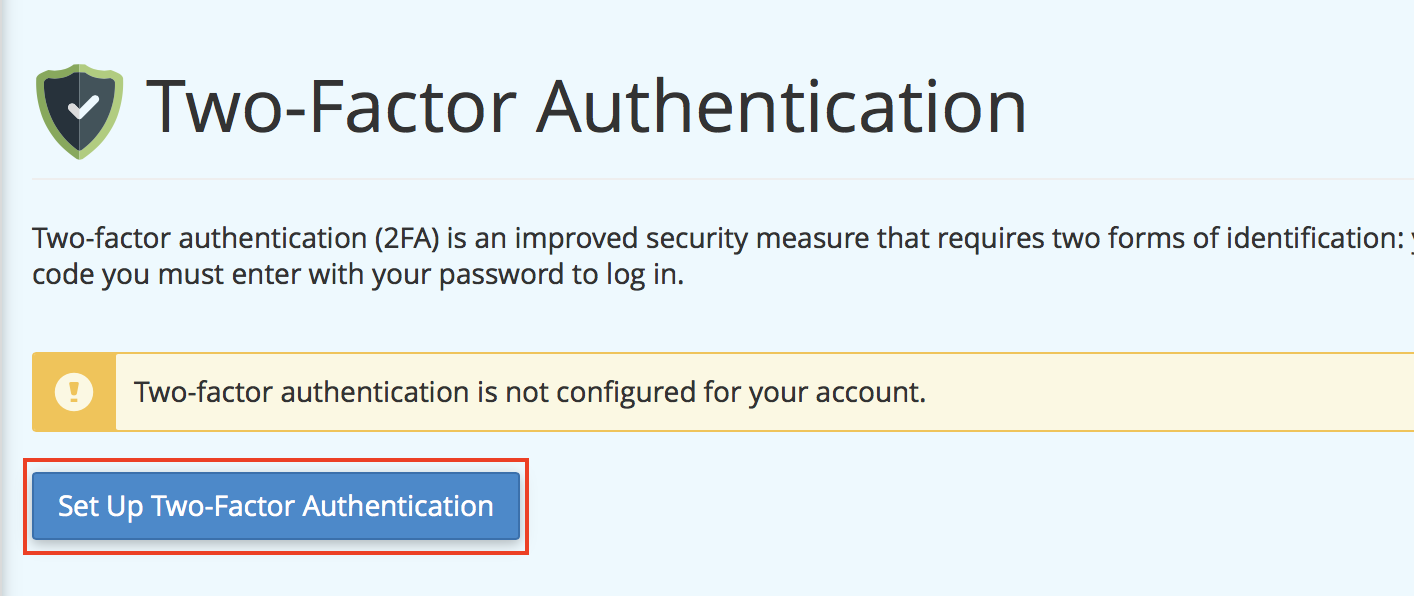Click "Two-Factor" in the page heading

(x=333, y=106)
